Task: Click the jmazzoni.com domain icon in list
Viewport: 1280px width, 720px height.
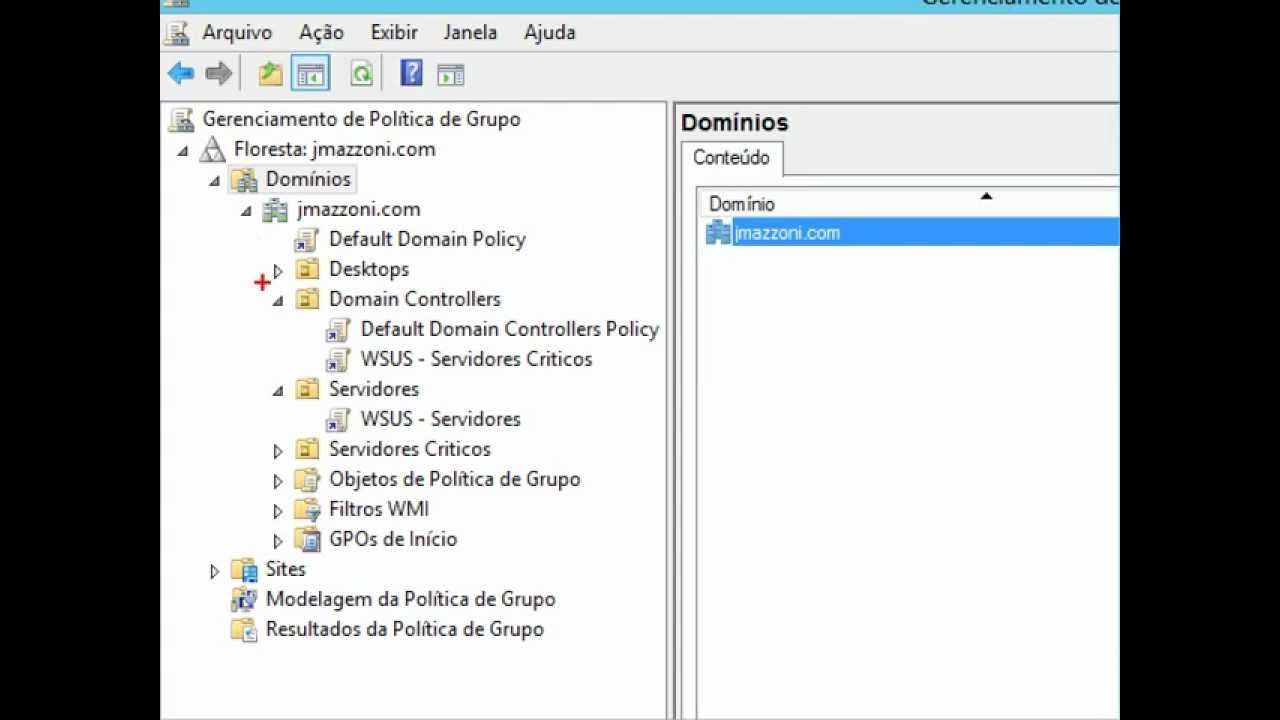Action: pos(718,232)
